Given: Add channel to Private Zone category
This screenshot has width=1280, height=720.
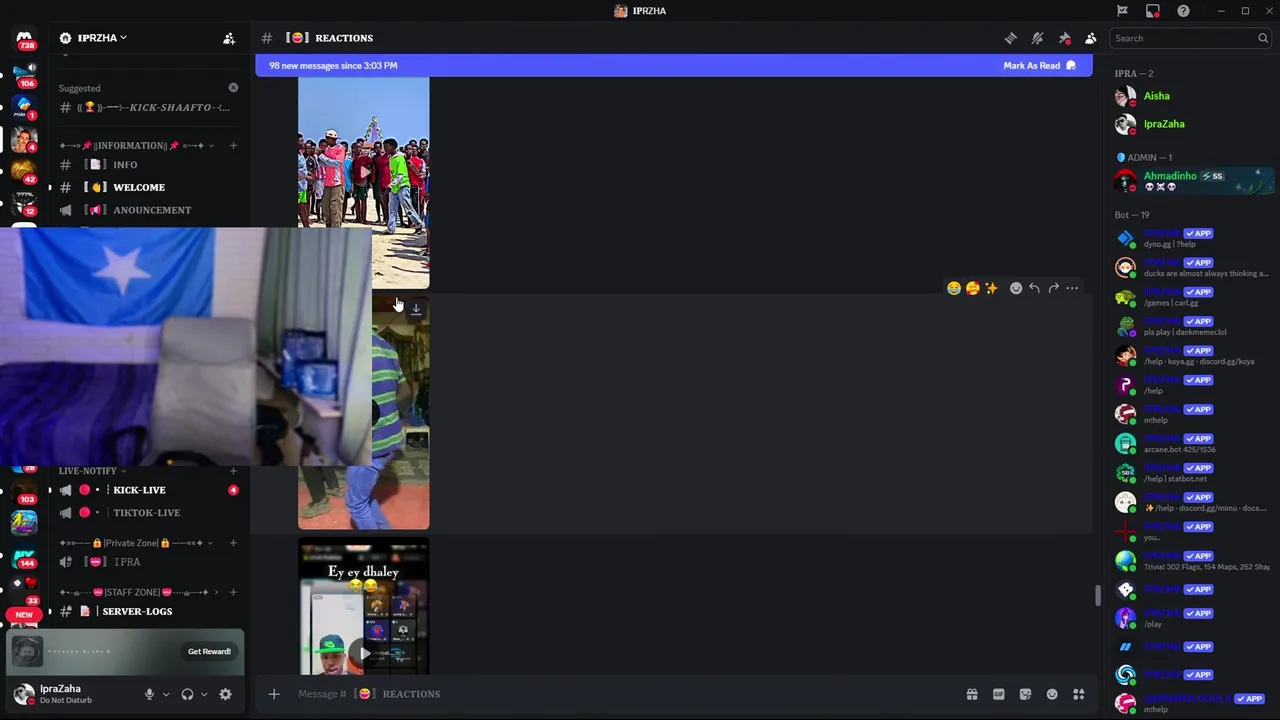Looking at the screenshot, I should [233, 543].
